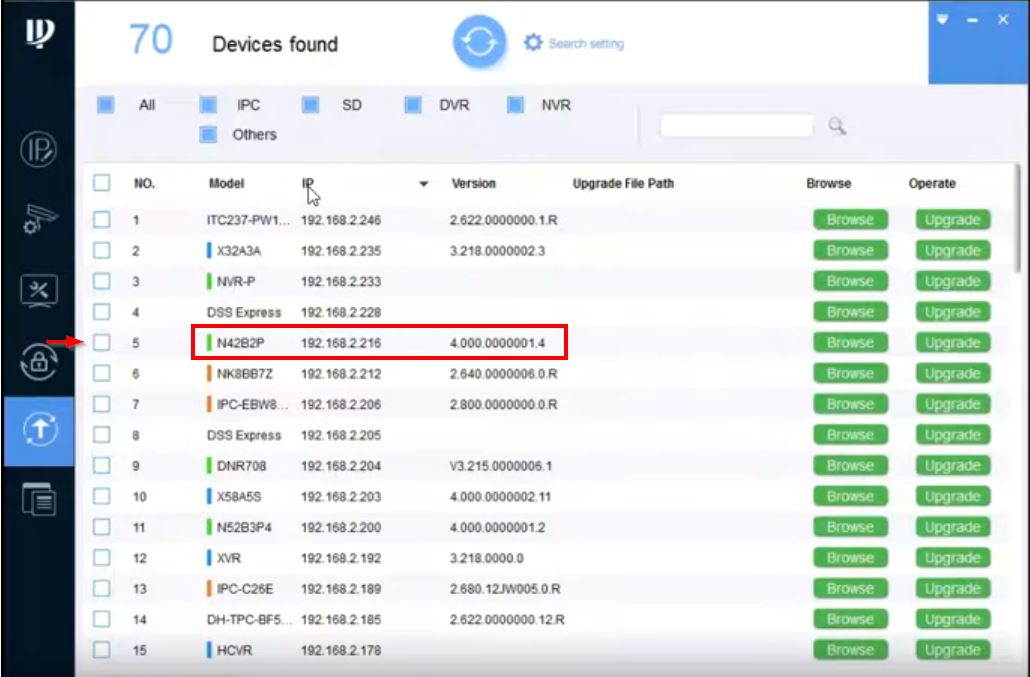Check the box for device HCVR
Viewport: 1030px width, 677px height.
102,650
